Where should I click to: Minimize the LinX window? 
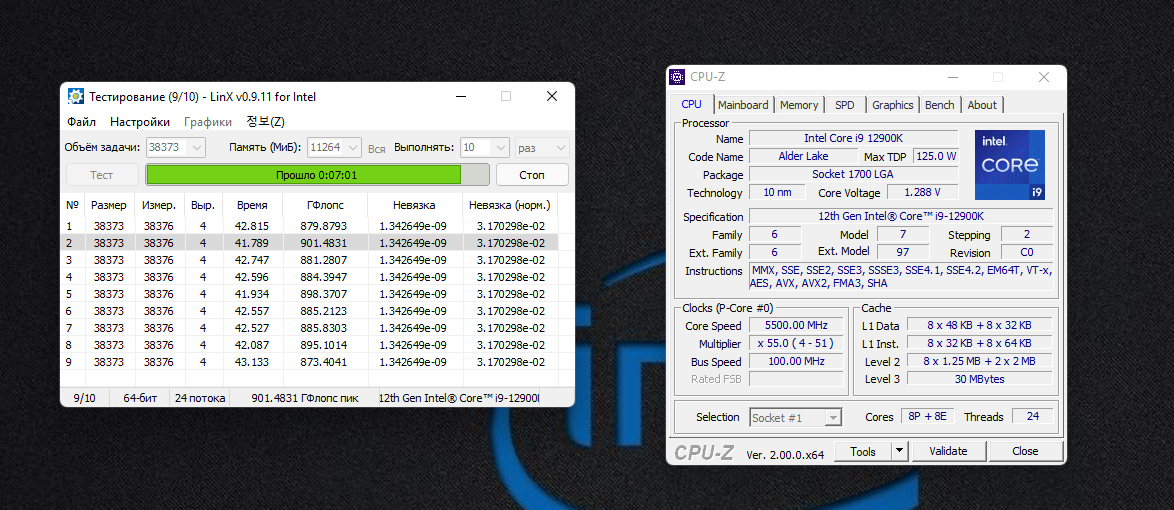click(460, 96)
